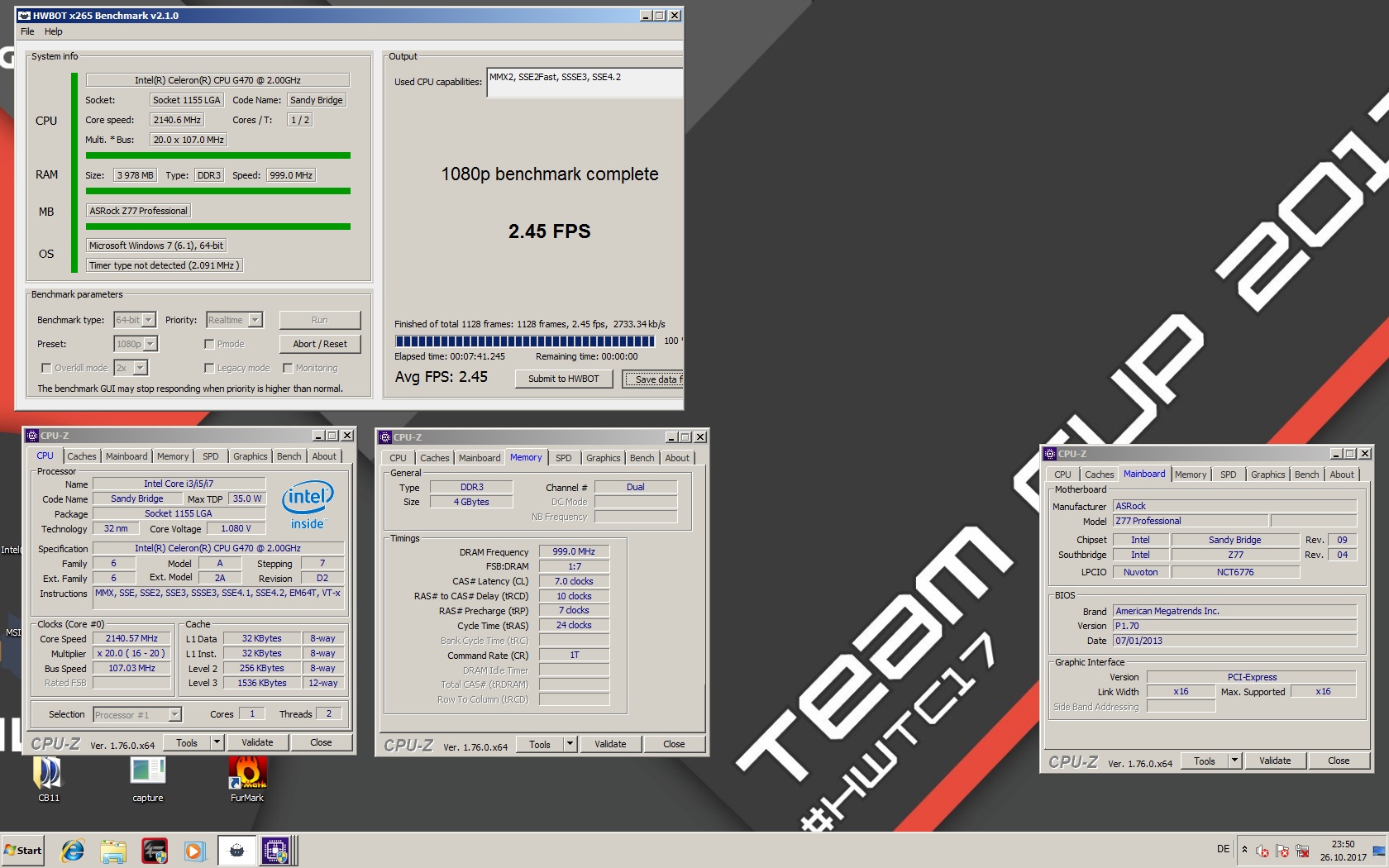This screenshot has height=868, width=1389.
Task: Switch to CPU tab in CPU-Z Mainboard window
Action: point(1062,475)
